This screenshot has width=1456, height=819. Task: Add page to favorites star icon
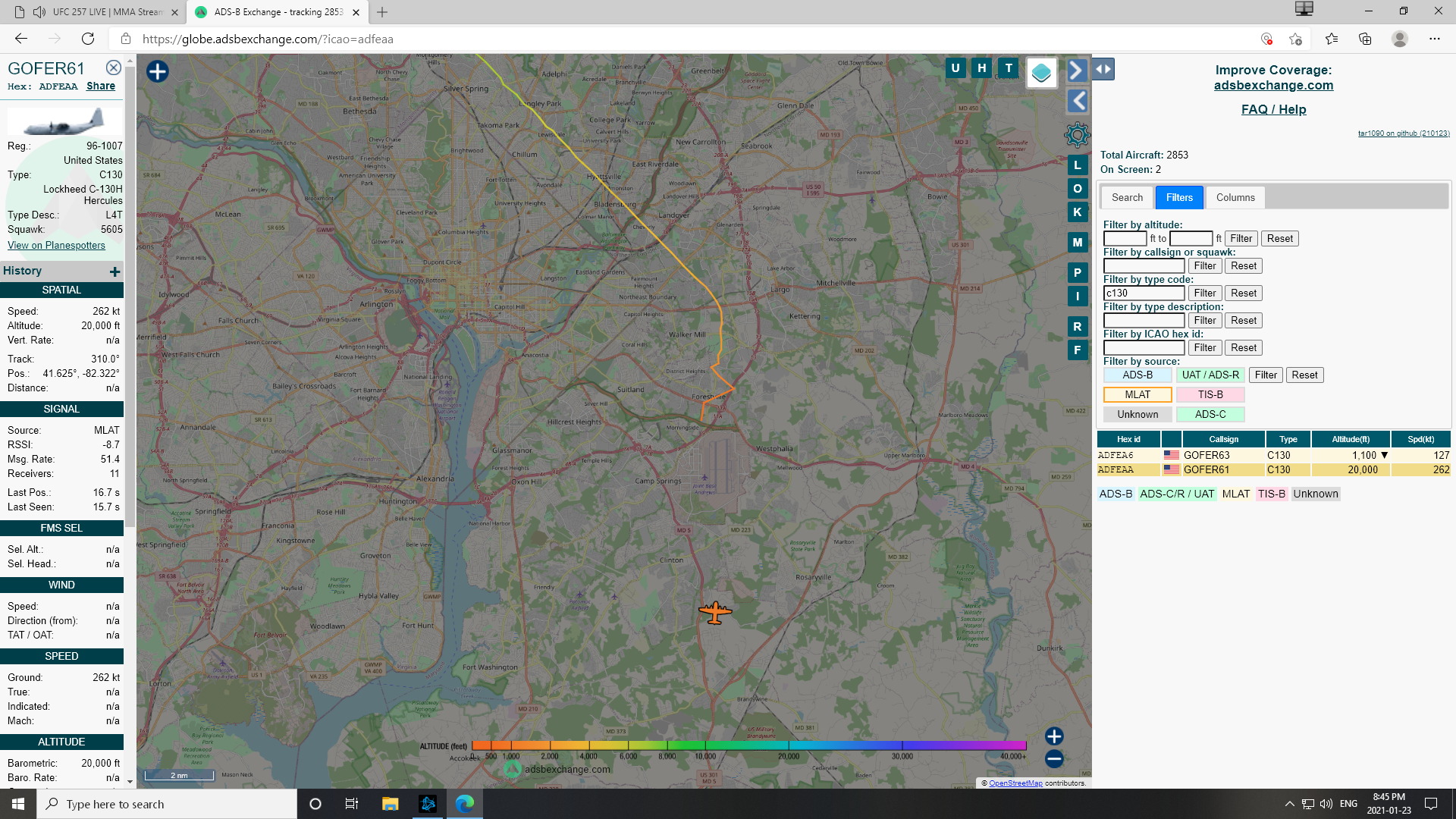point(1295,39)
